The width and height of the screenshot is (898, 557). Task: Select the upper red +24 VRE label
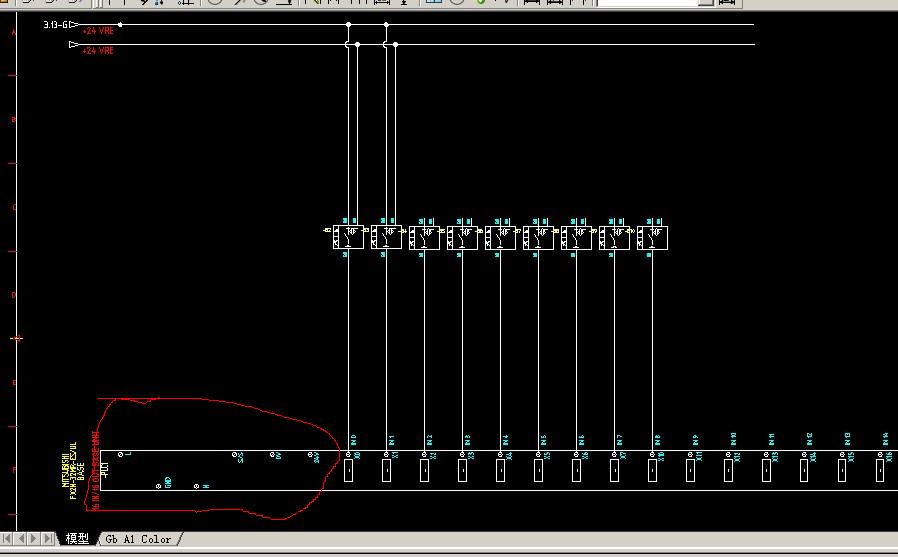98,31
